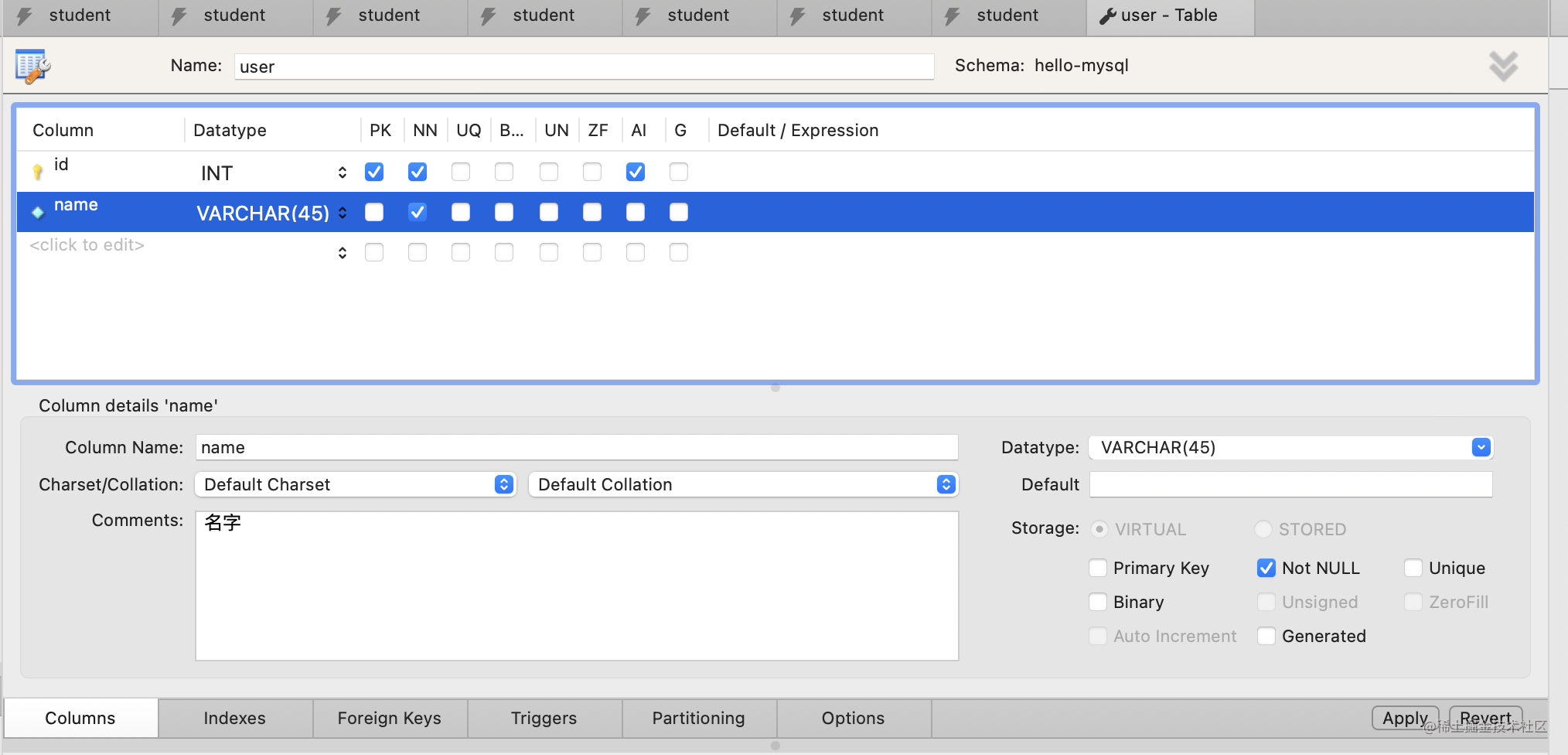Open the user - Table tab
1568x755 pixels.
[x=1170, y=16]
